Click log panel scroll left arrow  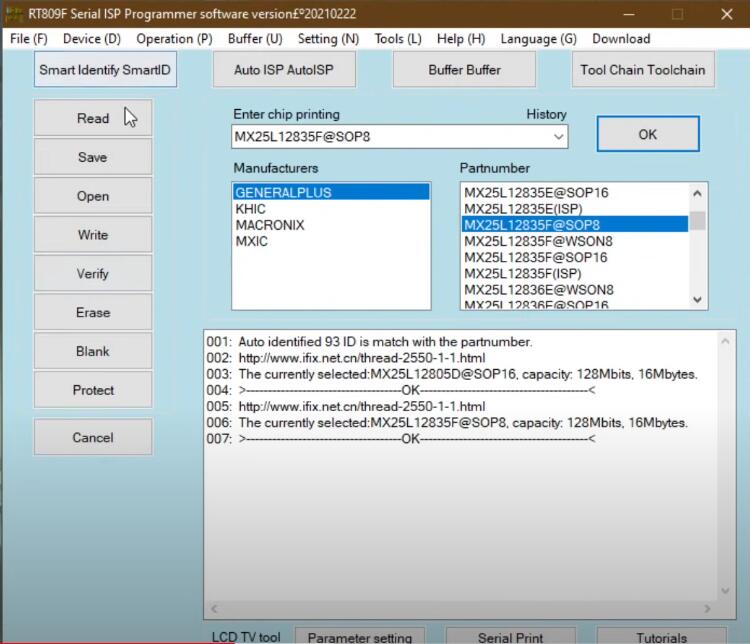tap(214, 609)
